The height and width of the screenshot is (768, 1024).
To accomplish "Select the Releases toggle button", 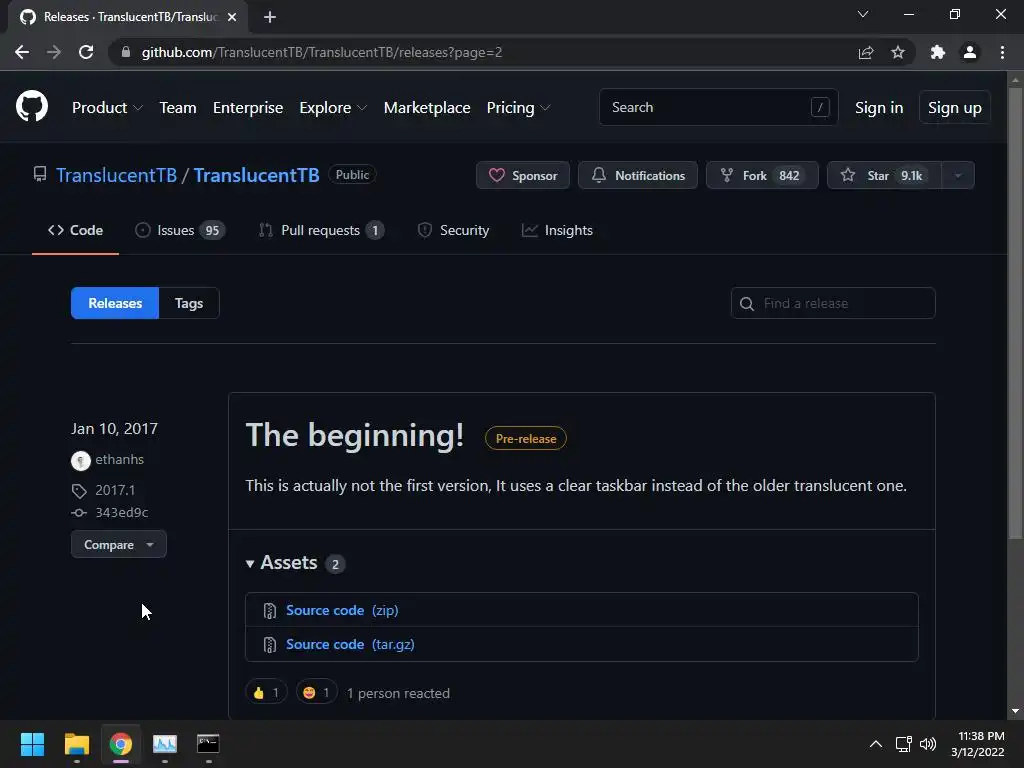I will [115, 303].
